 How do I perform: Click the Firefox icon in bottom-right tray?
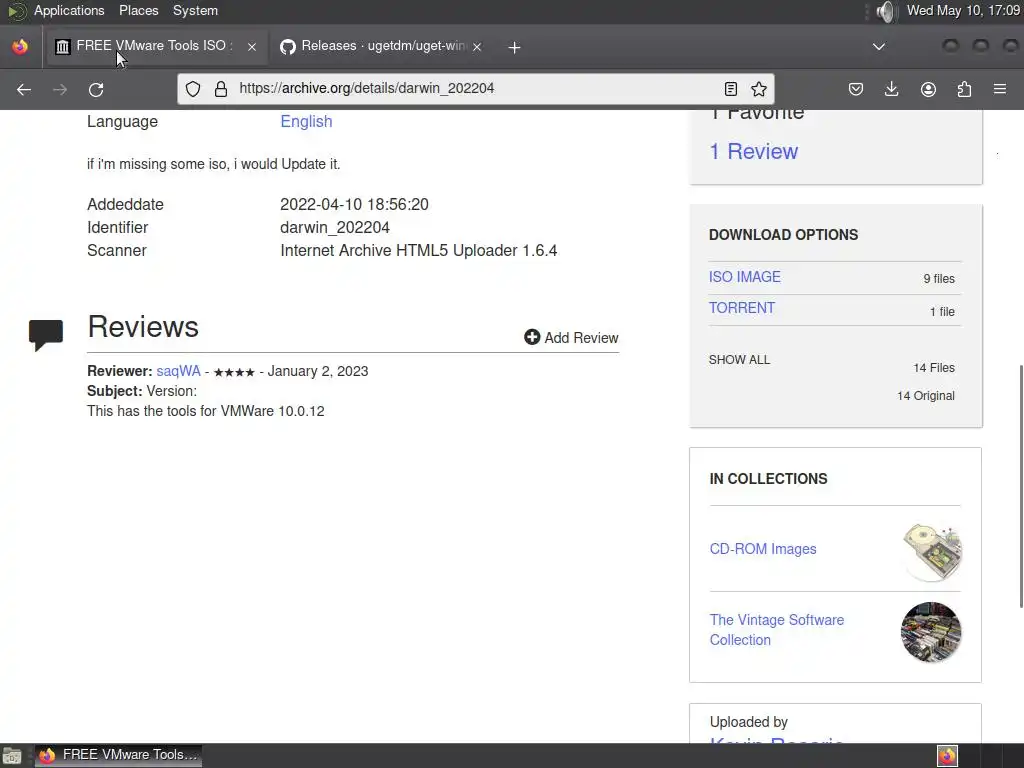click(947, 756)
